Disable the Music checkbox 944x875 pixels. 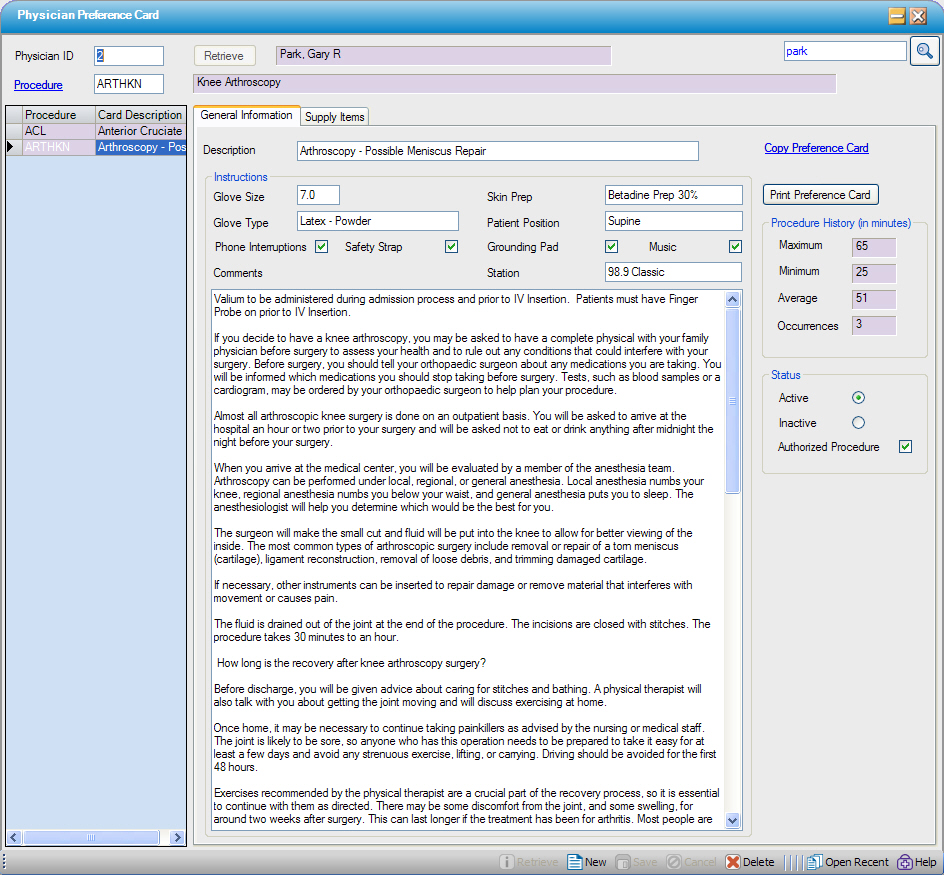pos(735,247)
